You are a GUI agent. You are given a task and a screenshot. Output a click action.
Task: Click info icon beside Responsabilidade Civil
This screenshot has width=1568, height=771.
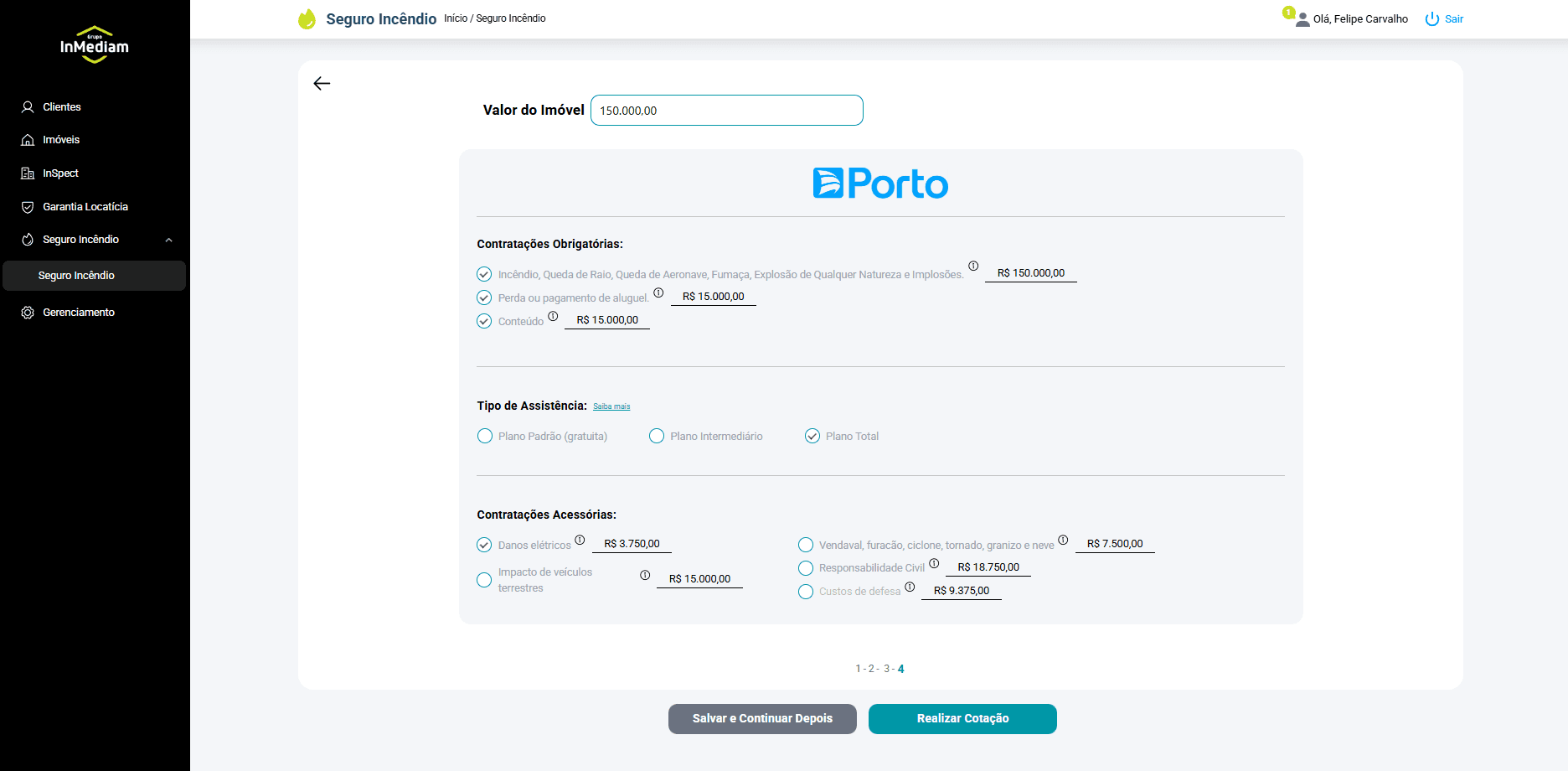(x=934, y=563)
